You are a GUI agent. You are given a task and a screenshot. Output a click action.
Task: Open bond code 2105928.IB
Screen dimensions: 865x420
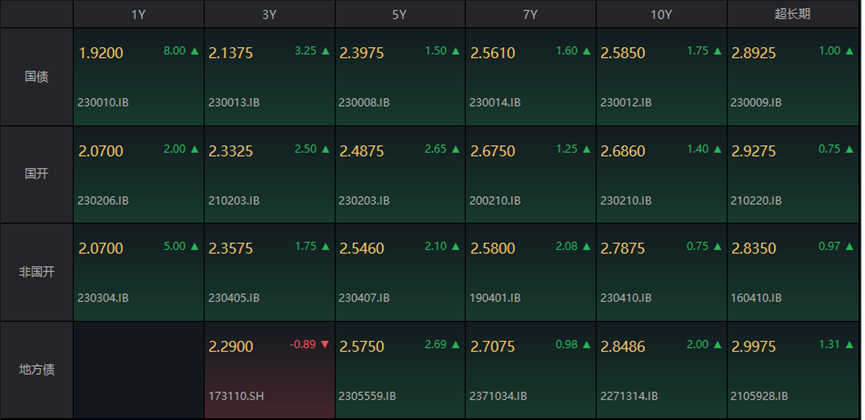pyautogui.click(x=759, y=395)
